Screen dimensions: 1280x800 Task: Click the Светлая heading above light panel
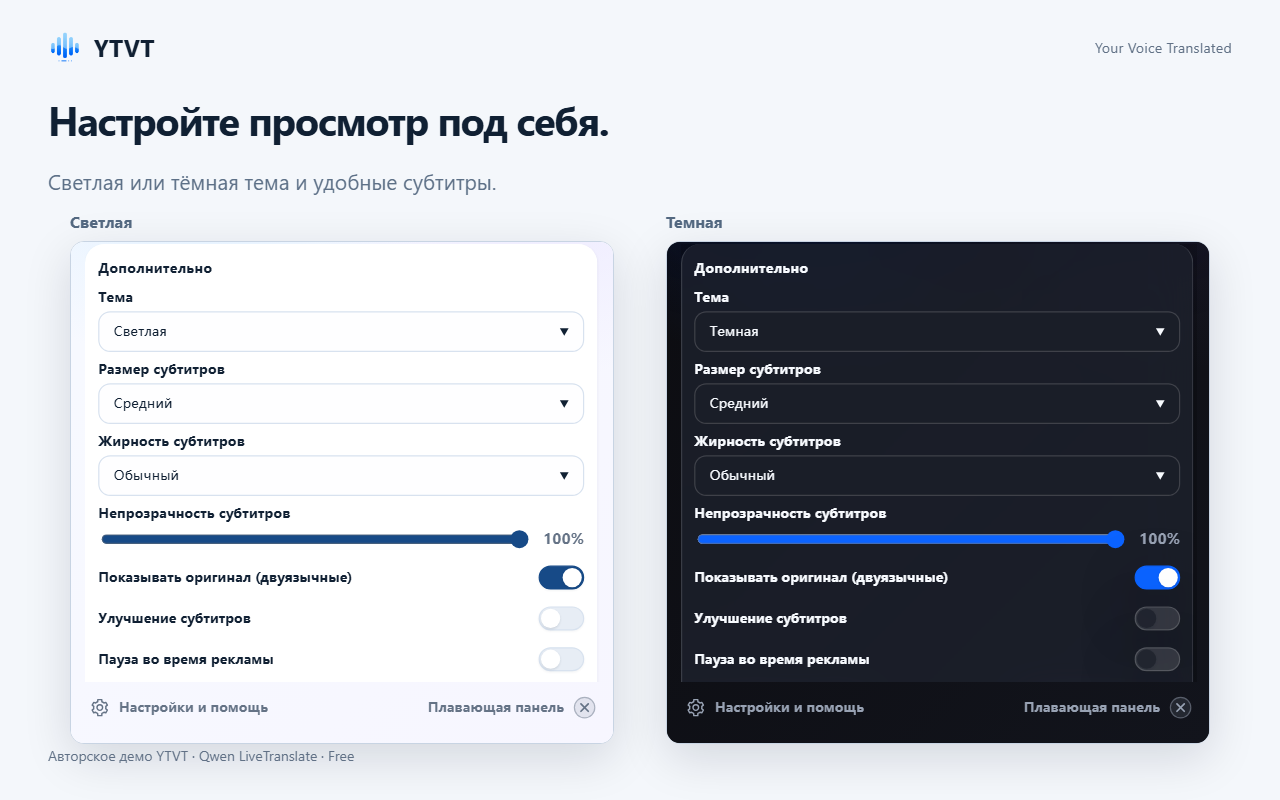(x=101, y=222)
